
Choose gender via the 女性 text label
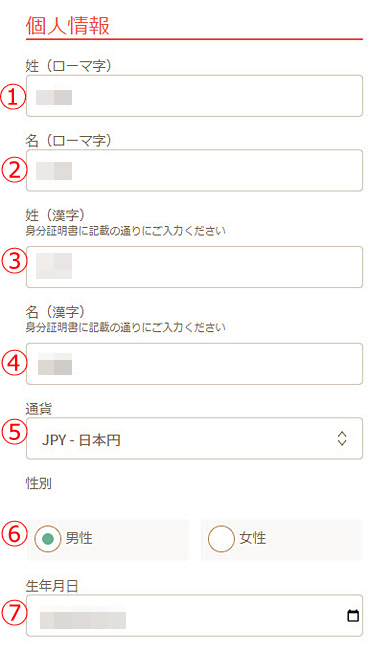pyautogui.click(x=253, y=538)
